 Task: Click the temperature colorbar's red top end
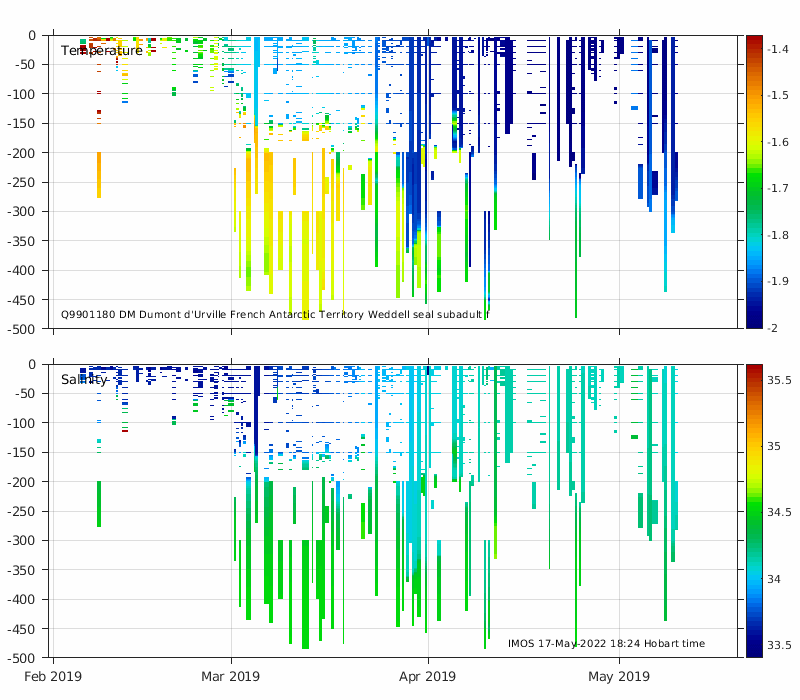tap(755, 39)
